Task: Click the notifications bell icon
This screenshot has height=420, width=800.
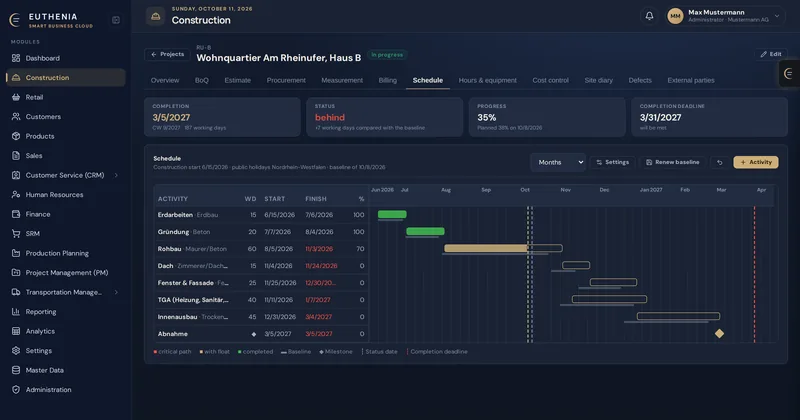Action: [x=649, y=16]
